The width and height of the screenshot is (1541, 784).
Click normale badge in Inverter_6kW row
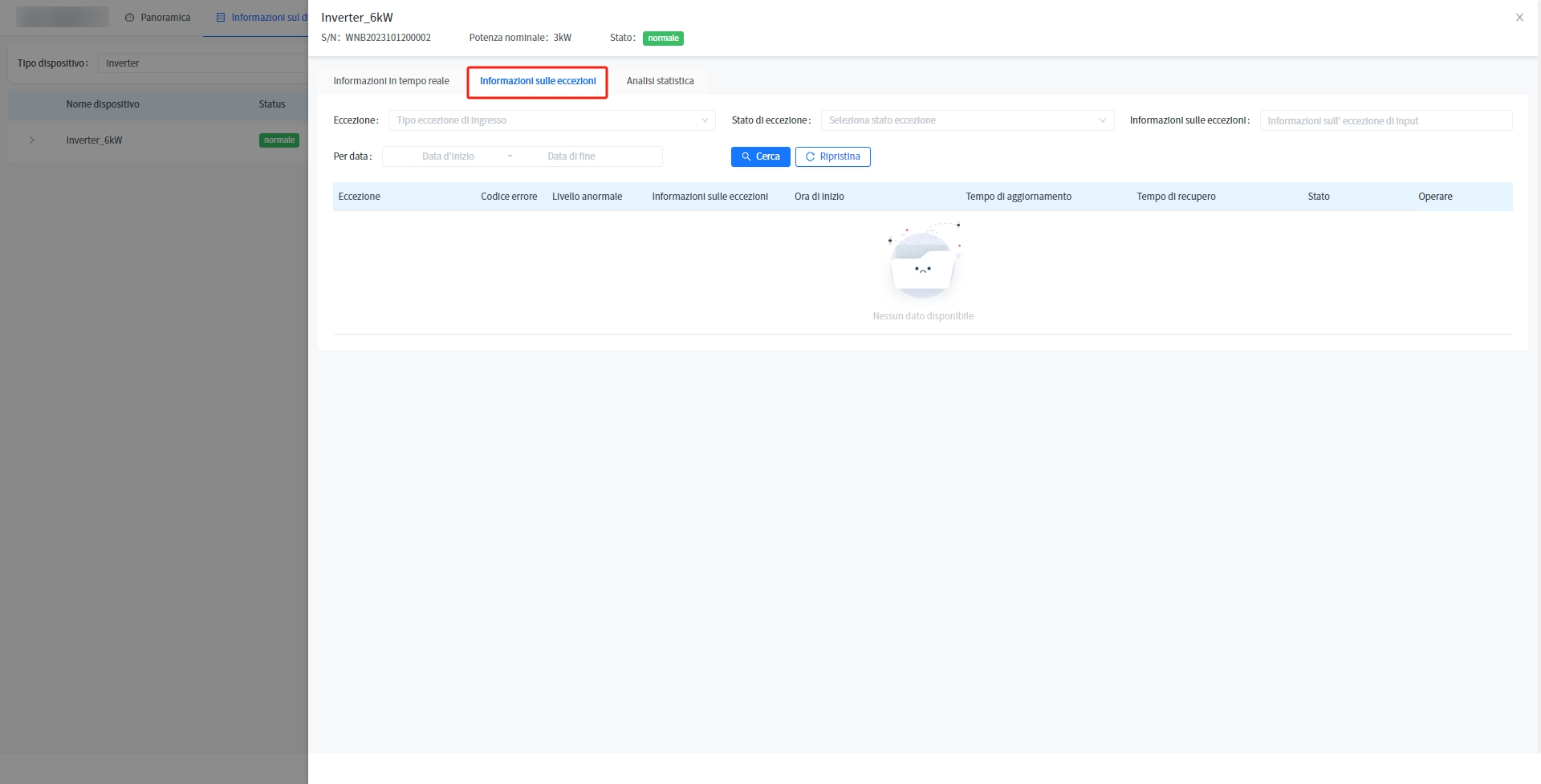(279, 140)
